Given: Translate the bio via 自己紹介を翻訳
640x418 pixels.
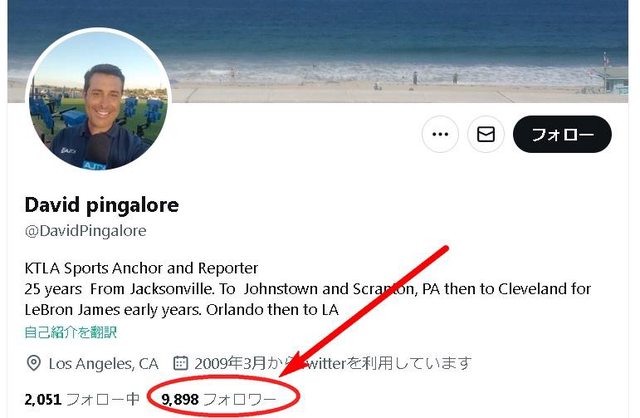Looking at the screenshot, I should tap(71, 332).
